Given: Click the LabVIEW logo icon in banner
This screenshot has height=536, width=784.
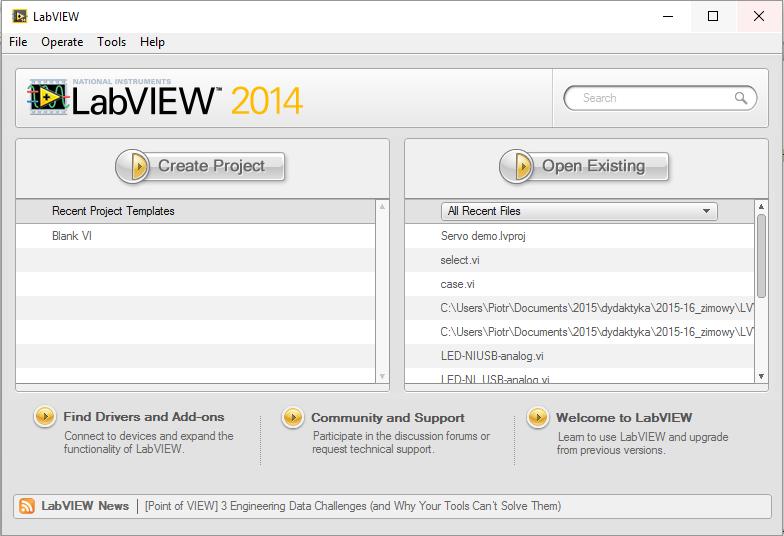Looking at the screenshot, I should 48,97.
